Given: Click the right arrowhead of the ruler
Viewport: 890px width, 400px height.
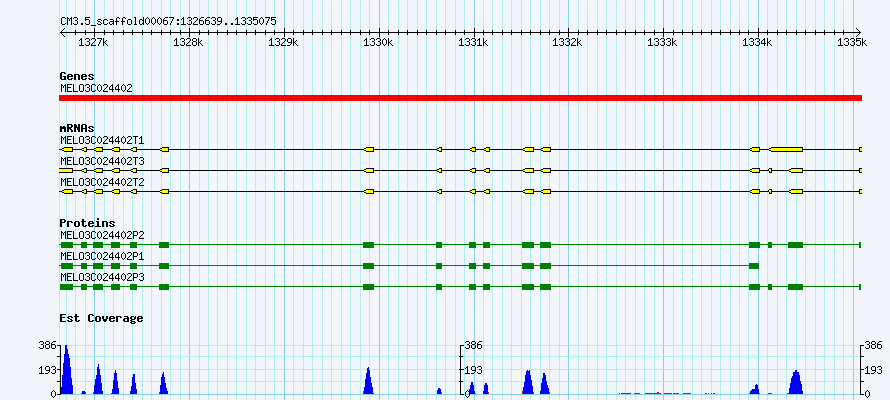Looking at the screenshot, I should click(858, 32).
